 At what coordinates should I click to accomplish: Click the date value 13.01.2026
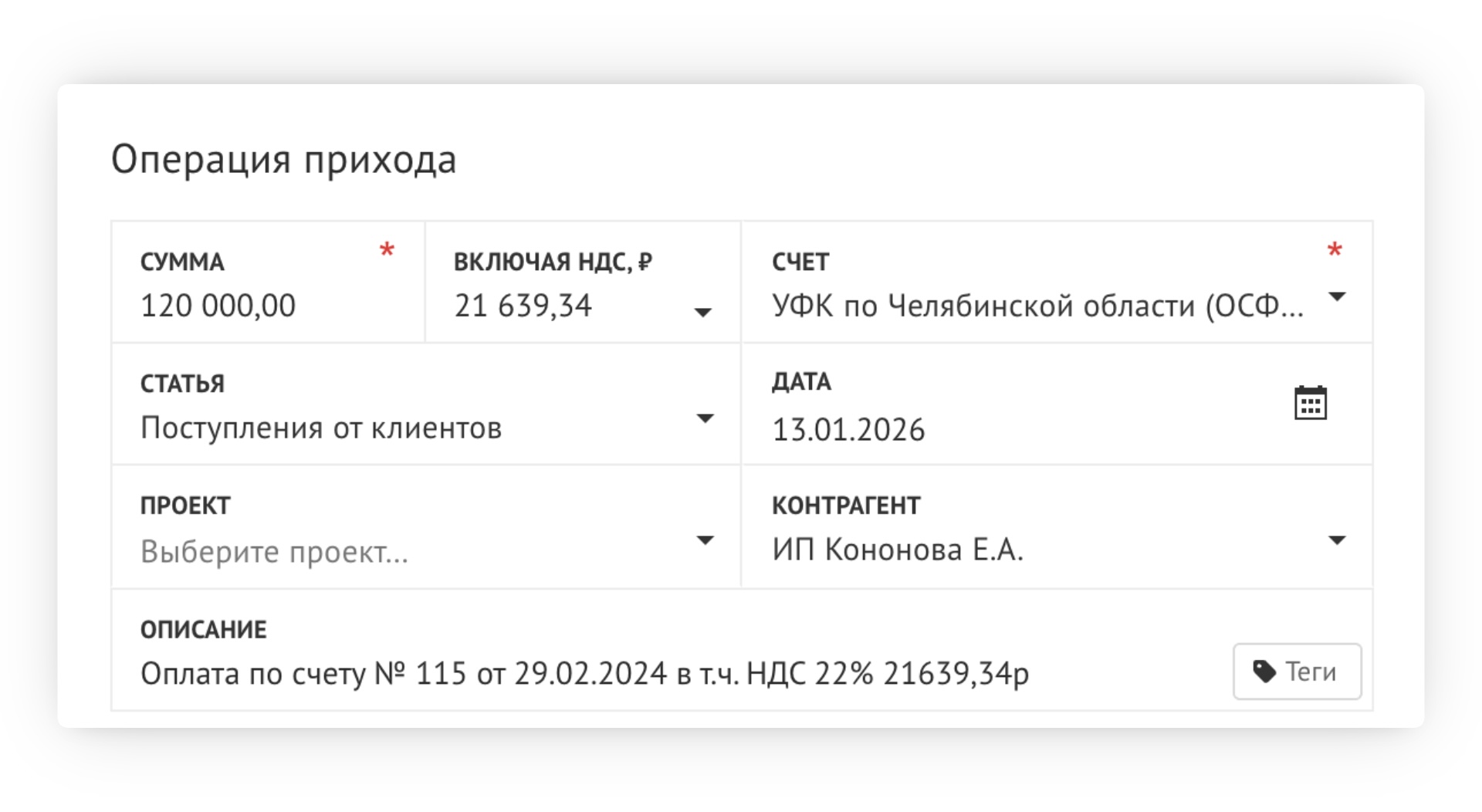click(848, 430)
